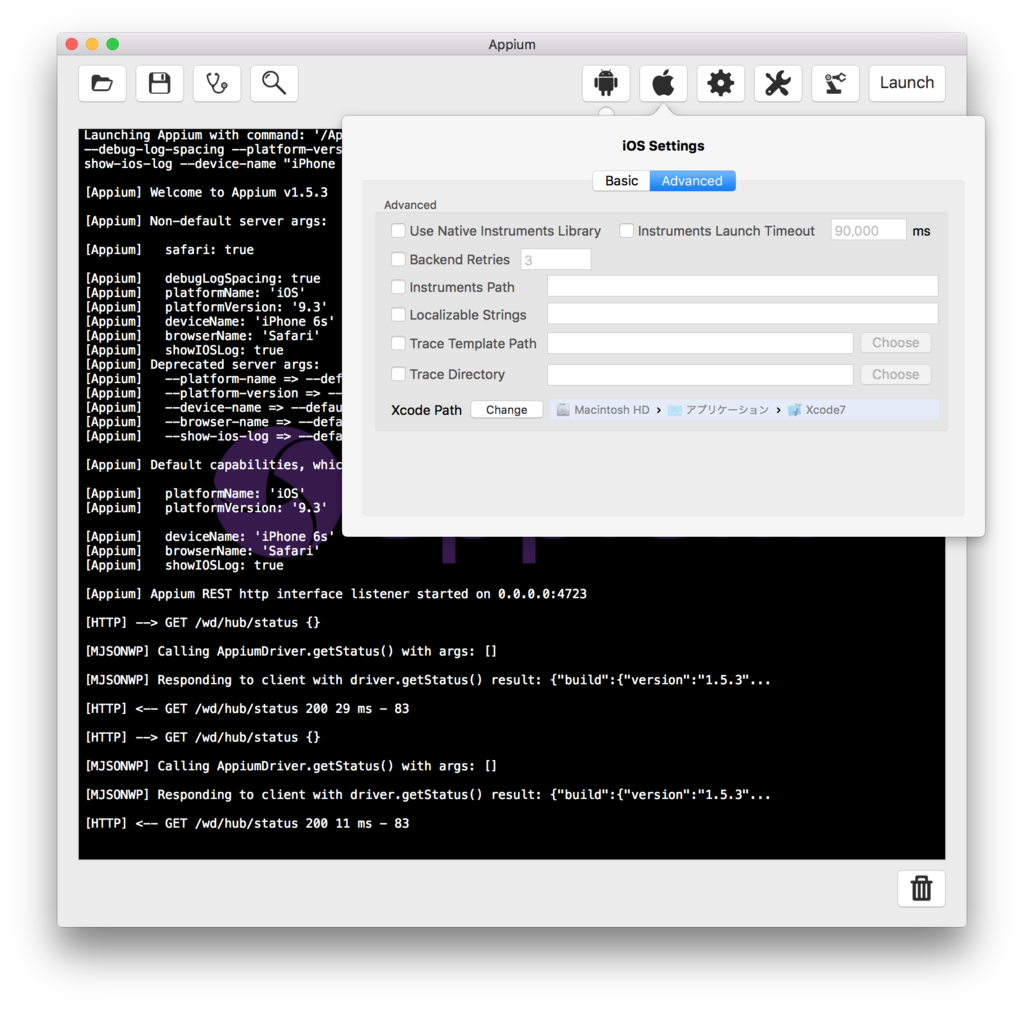Click the 'Deprecated server args:' log line
Screen dimensions: 1024x1009
coord(202,364)
